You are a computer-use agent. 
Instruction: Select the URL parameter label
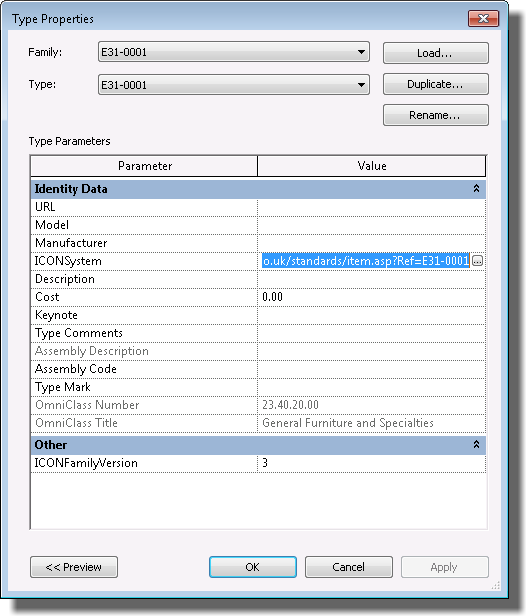pyautogui.click(x=45, y=207)
